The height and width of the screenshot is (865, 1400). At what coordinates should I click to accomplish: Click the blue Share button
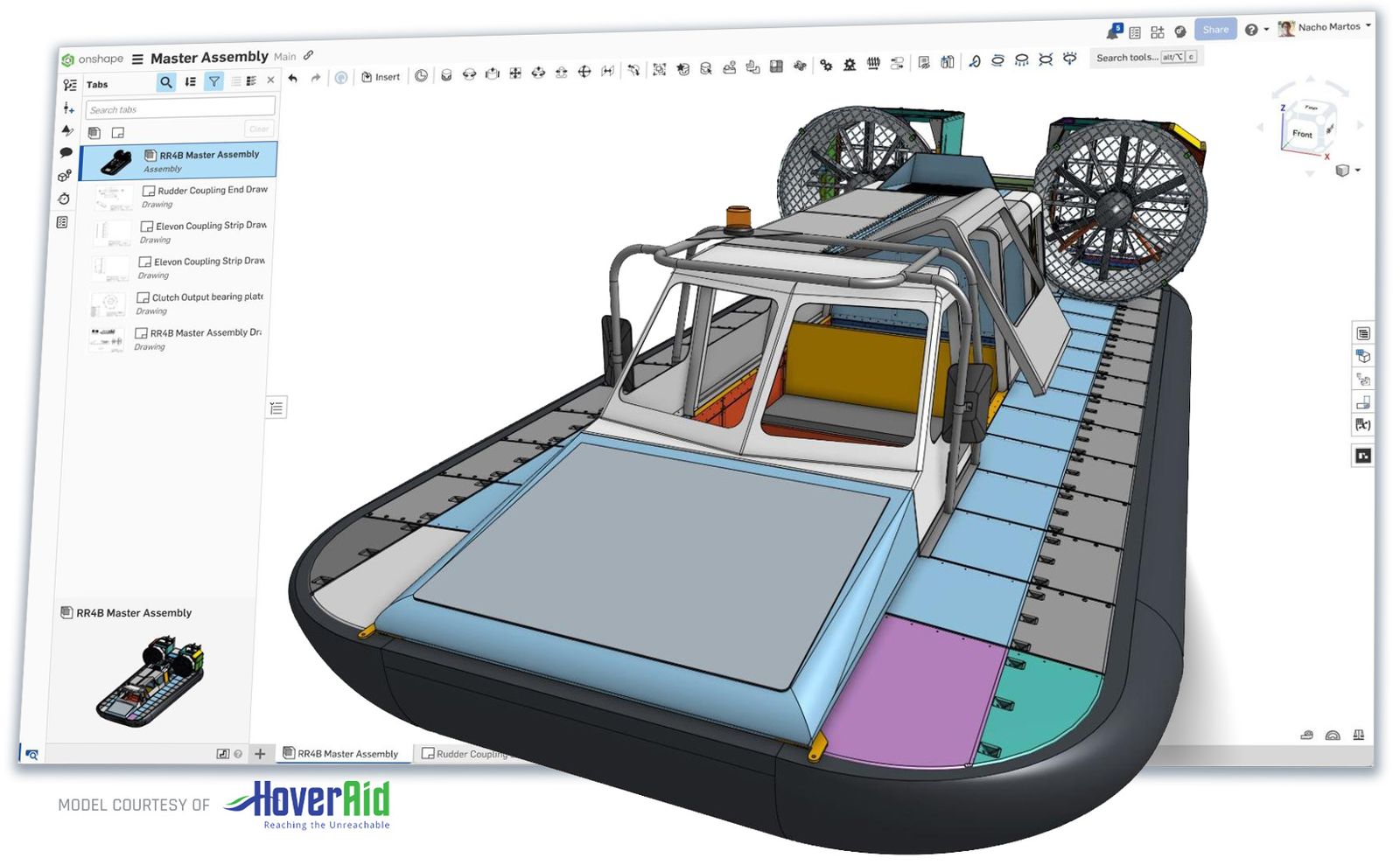pos(1215,29)
